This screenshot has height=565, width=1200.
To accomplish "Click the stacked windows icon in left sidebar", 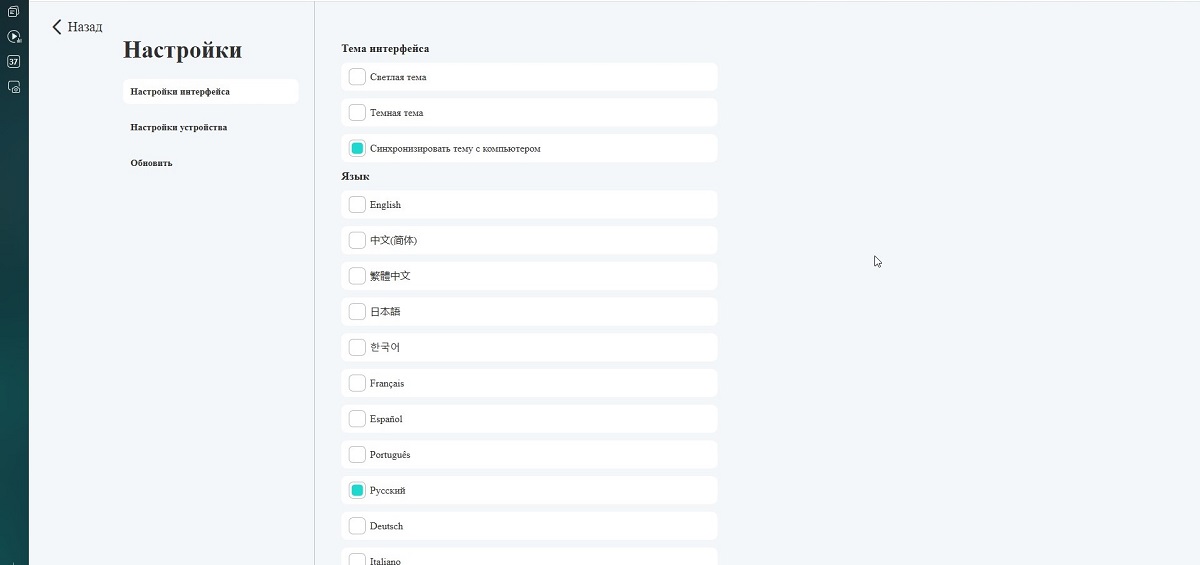I will [13, 12].
